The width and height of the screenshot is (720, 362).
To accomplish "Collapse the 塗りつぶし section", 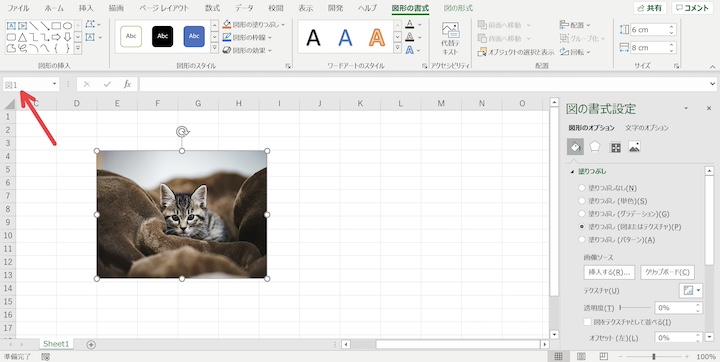I will (x=572, y=172).
